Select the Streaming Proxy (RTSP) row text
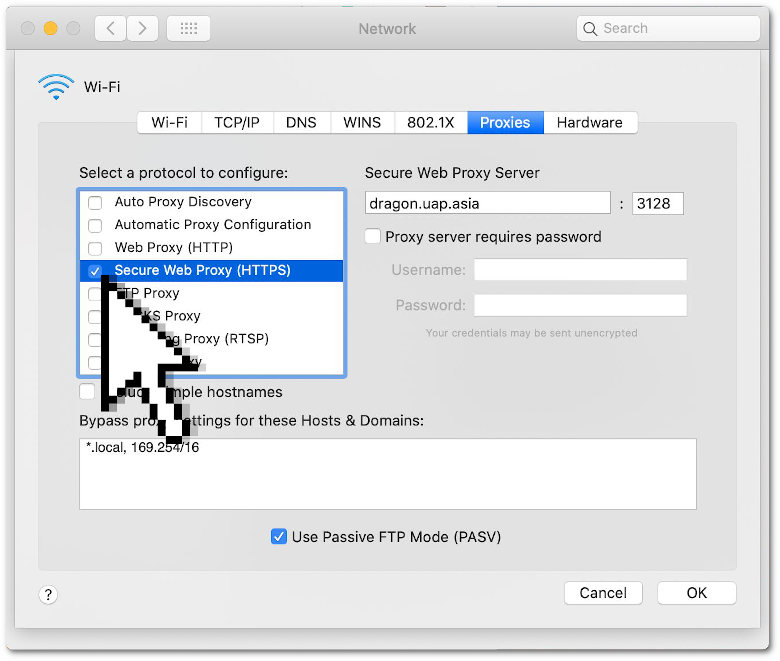 pos(219,339)
